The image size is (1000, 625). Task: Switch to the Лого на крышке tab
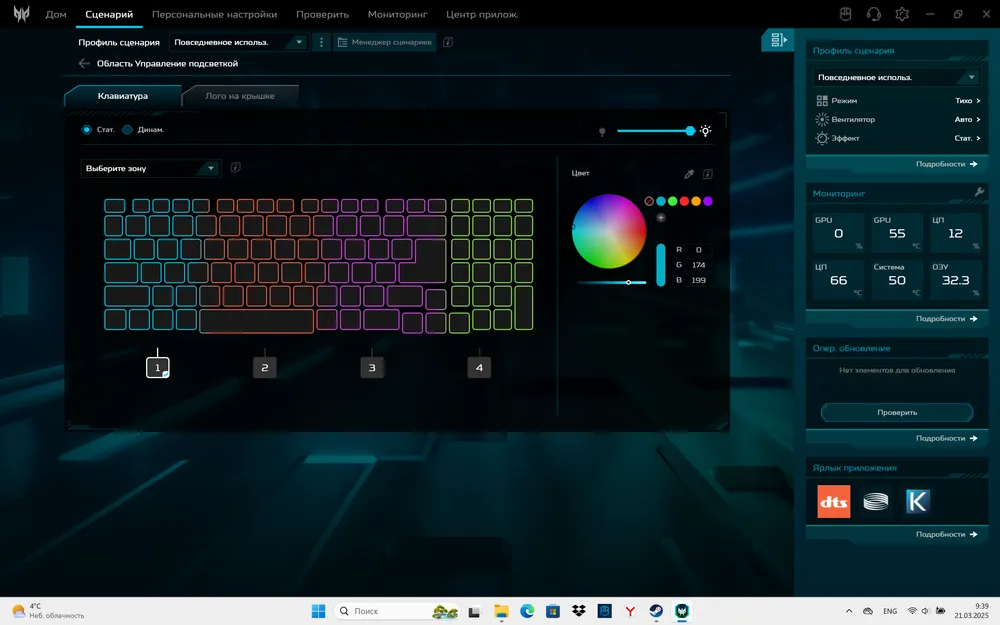[240, 96]
